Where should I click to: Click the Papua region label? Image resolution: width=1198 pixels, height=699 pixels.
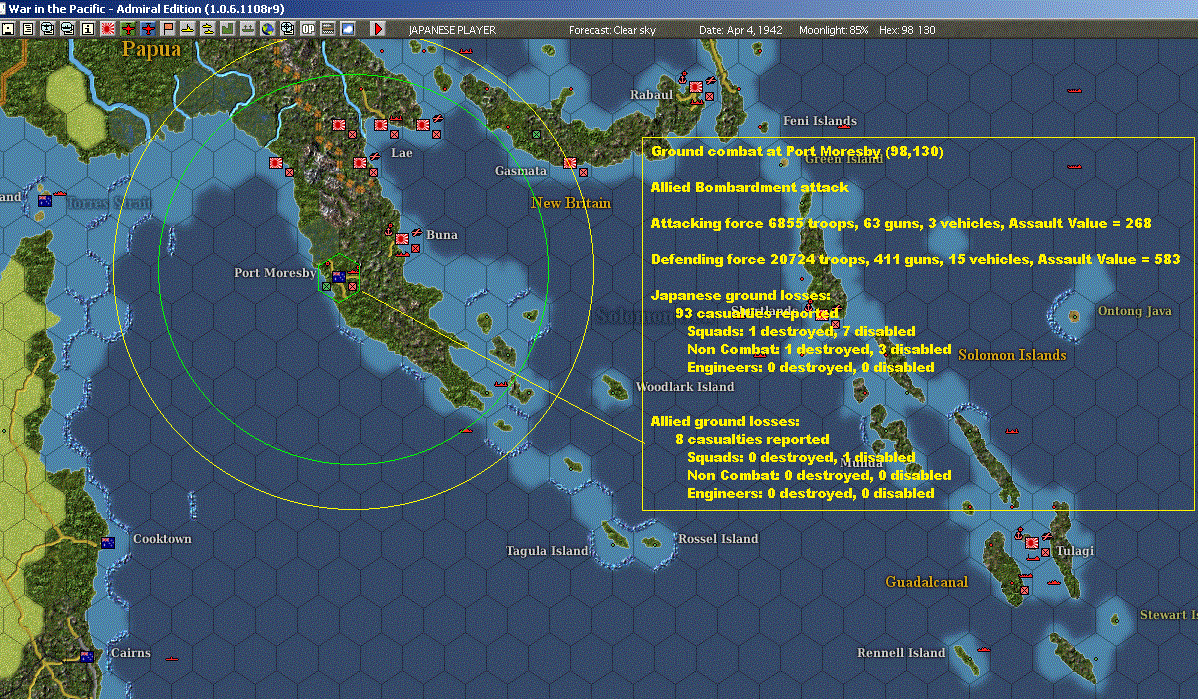click(x=151, y=49)
